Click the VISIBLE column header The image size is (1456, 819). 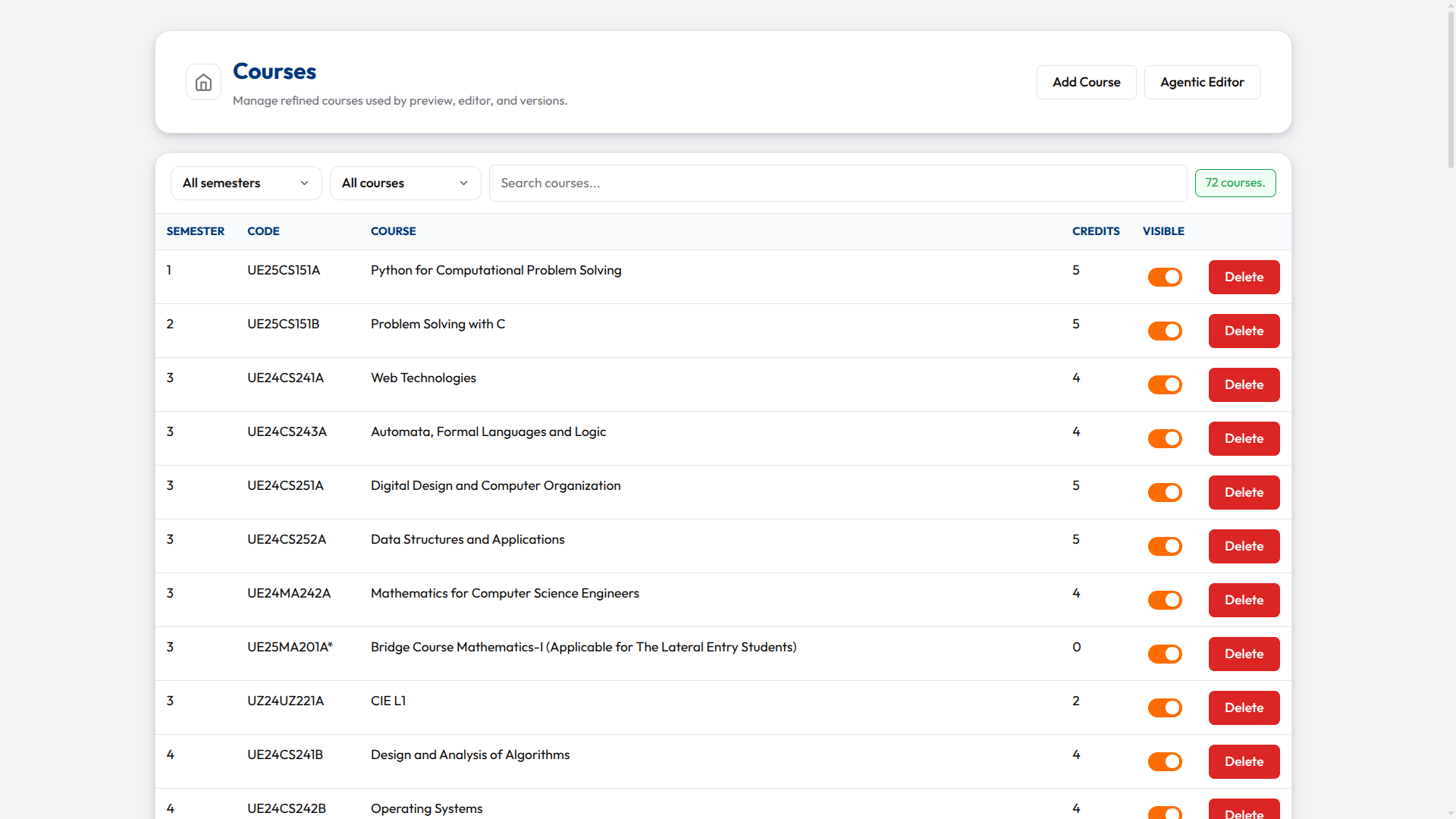[1163, 231]
